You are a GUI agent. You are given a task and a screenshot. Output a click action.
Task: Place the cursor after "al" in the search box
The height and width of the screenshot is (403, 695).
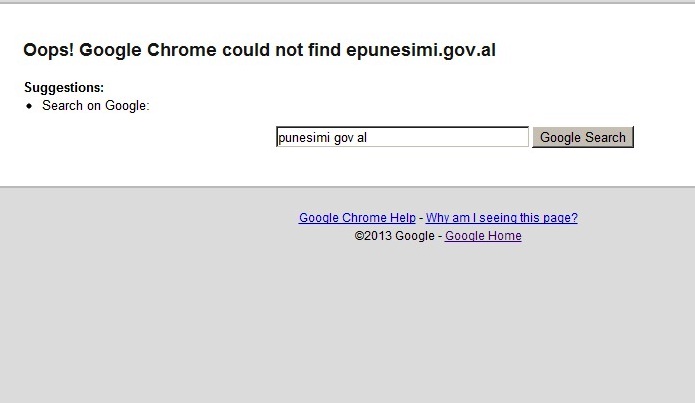click(x=368, y=137)
